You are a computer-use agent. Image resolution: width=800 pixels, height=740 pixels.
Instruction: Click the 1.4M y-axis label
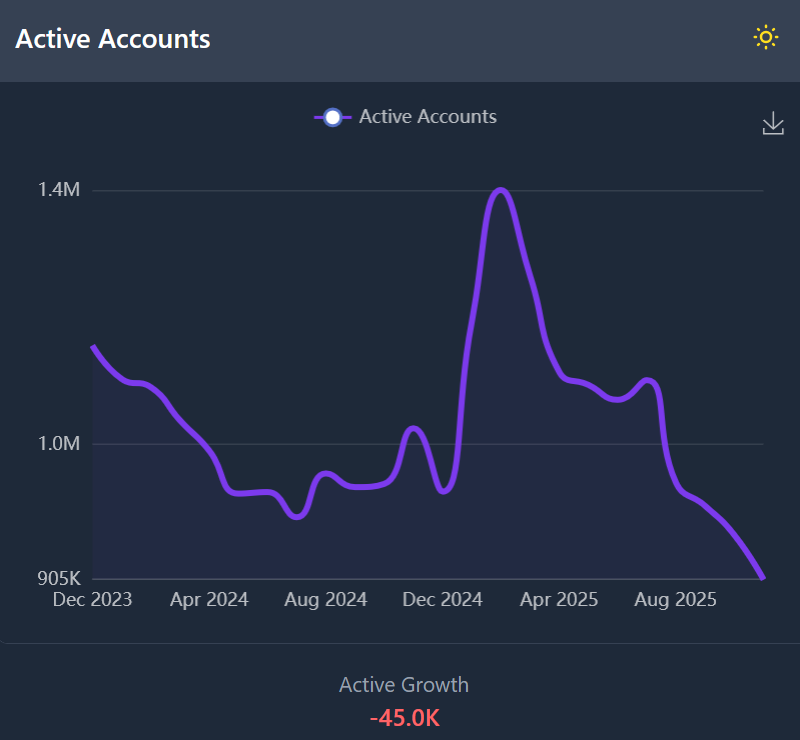click(x=58, y=190)
